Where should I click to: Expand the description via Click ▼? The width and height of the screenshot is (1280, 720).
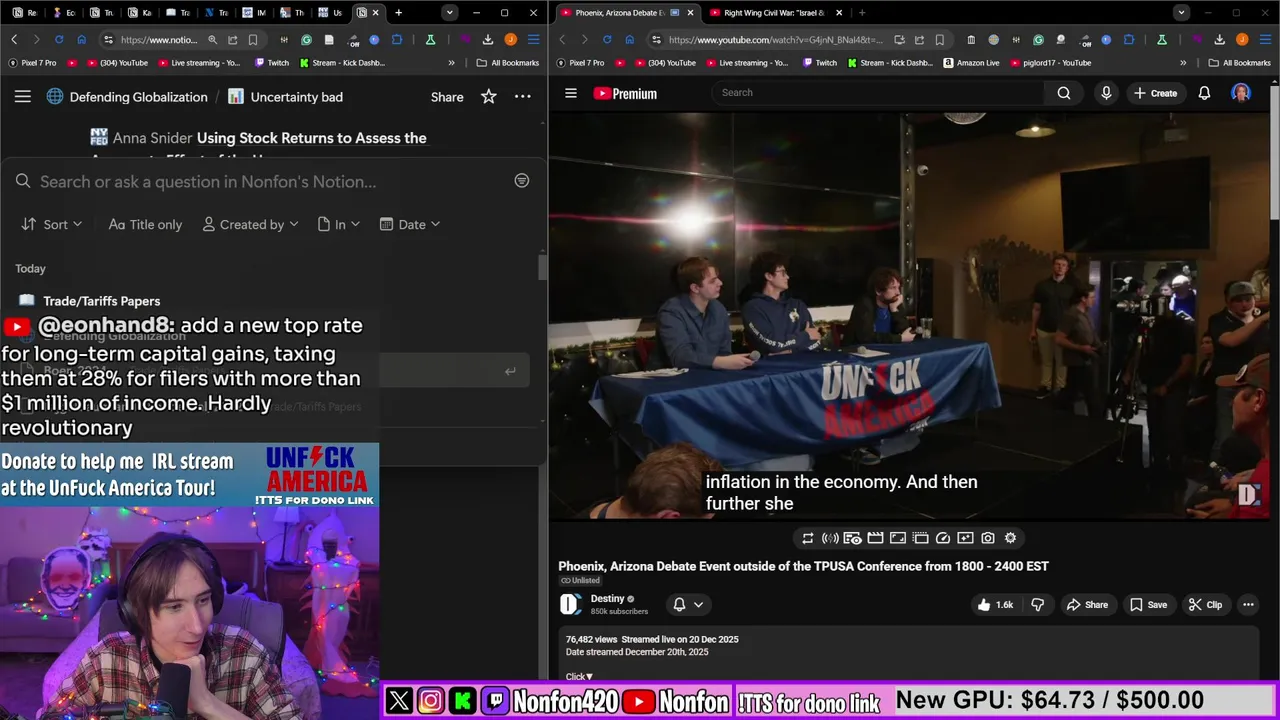click(579, 676)
